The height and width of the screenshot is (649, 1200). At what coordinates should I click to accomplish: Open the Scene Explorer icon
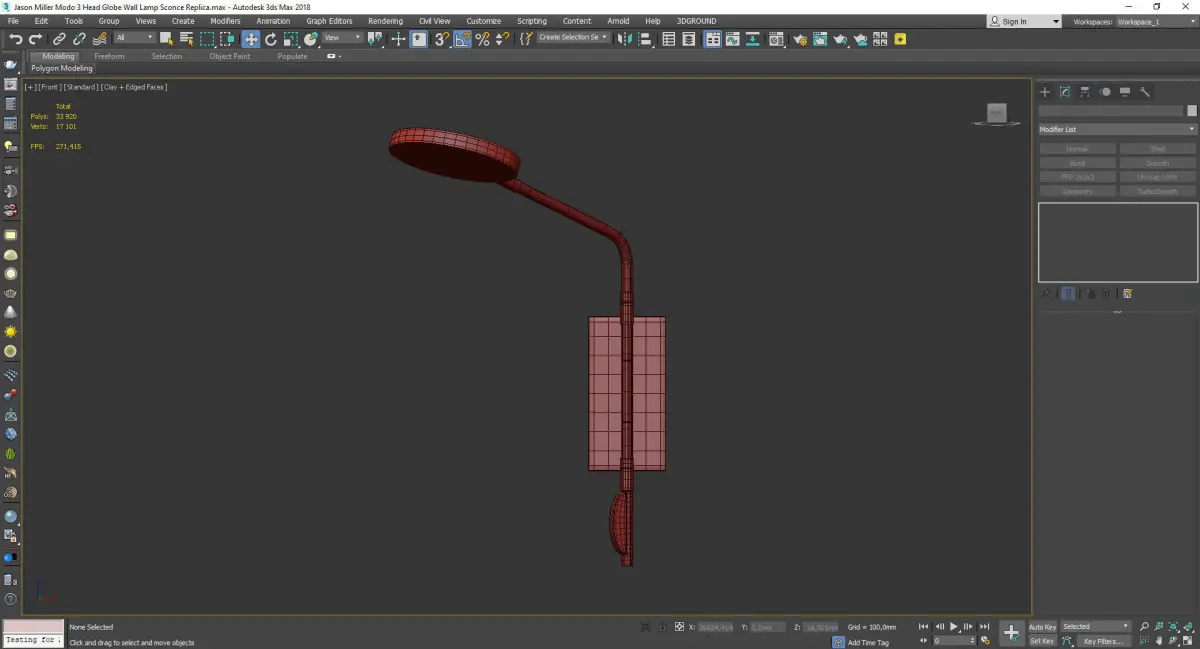tap(668, 39)
